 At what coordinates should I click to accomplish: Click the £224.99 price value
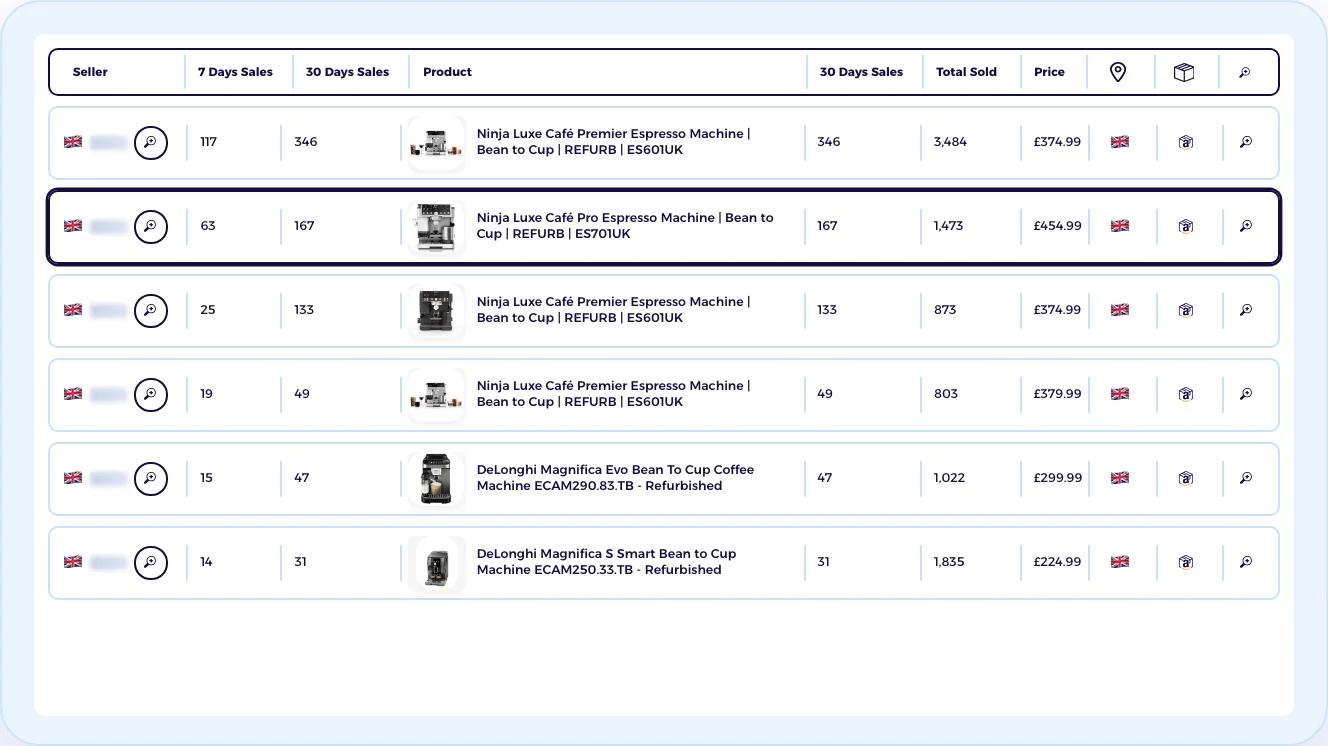[x=1057, y=562]
